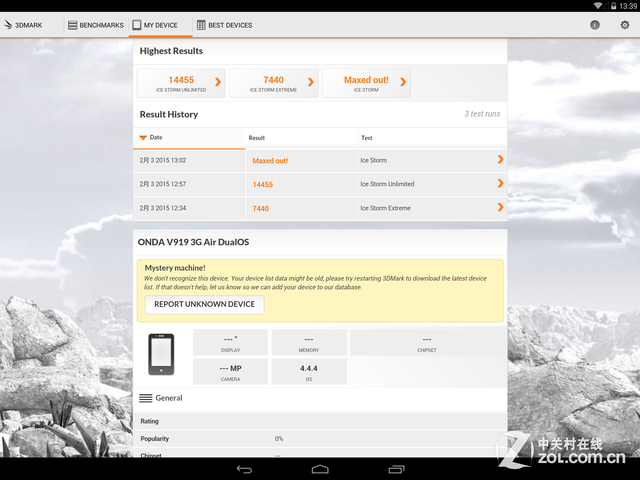Viewport: 640px width, 480px height.
Task: Click the 3 test runs label
Action: [x=482, y=114]
